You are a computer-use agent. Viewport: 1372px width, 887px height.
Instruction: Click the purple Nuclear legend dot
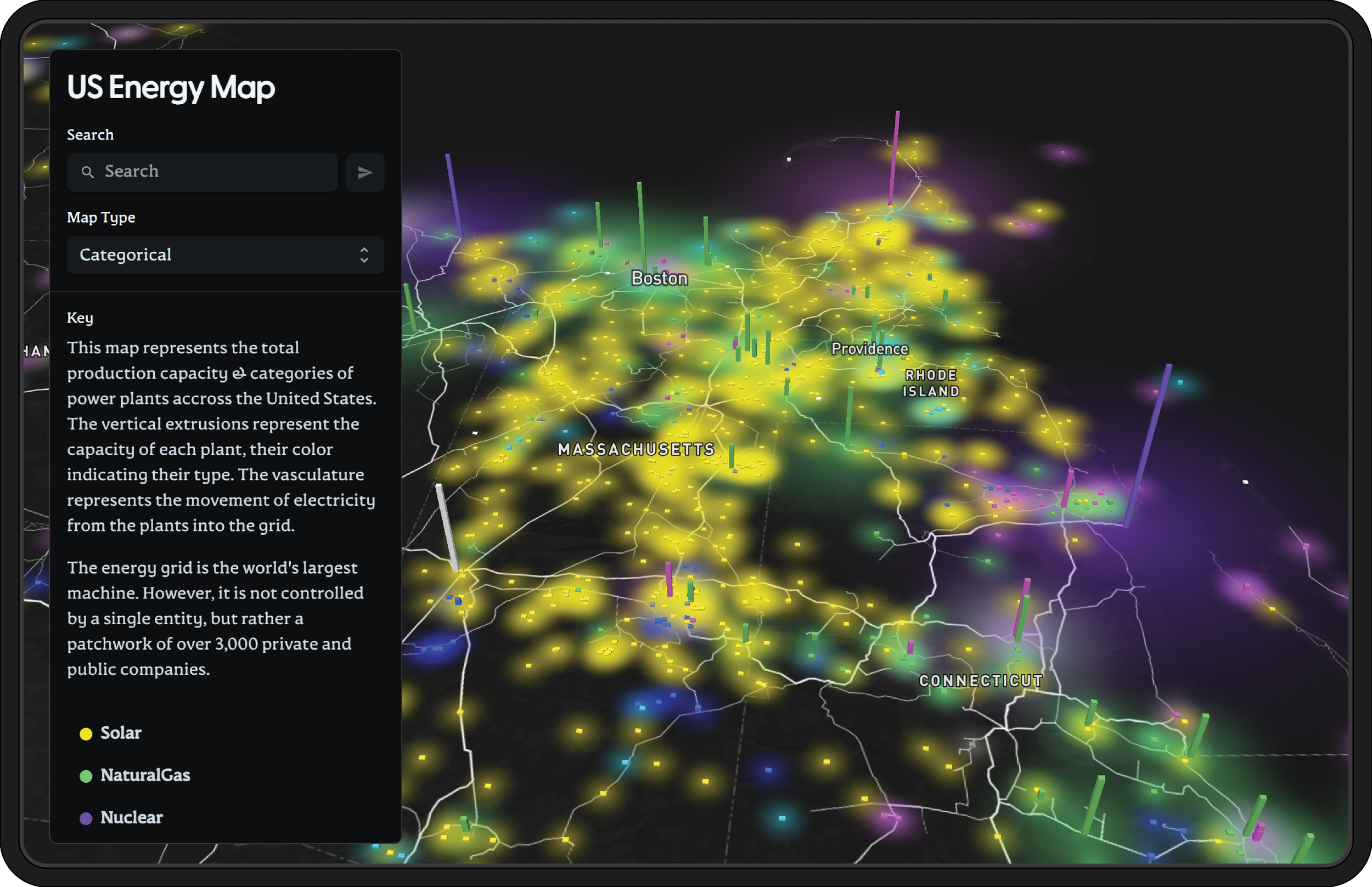86,818
